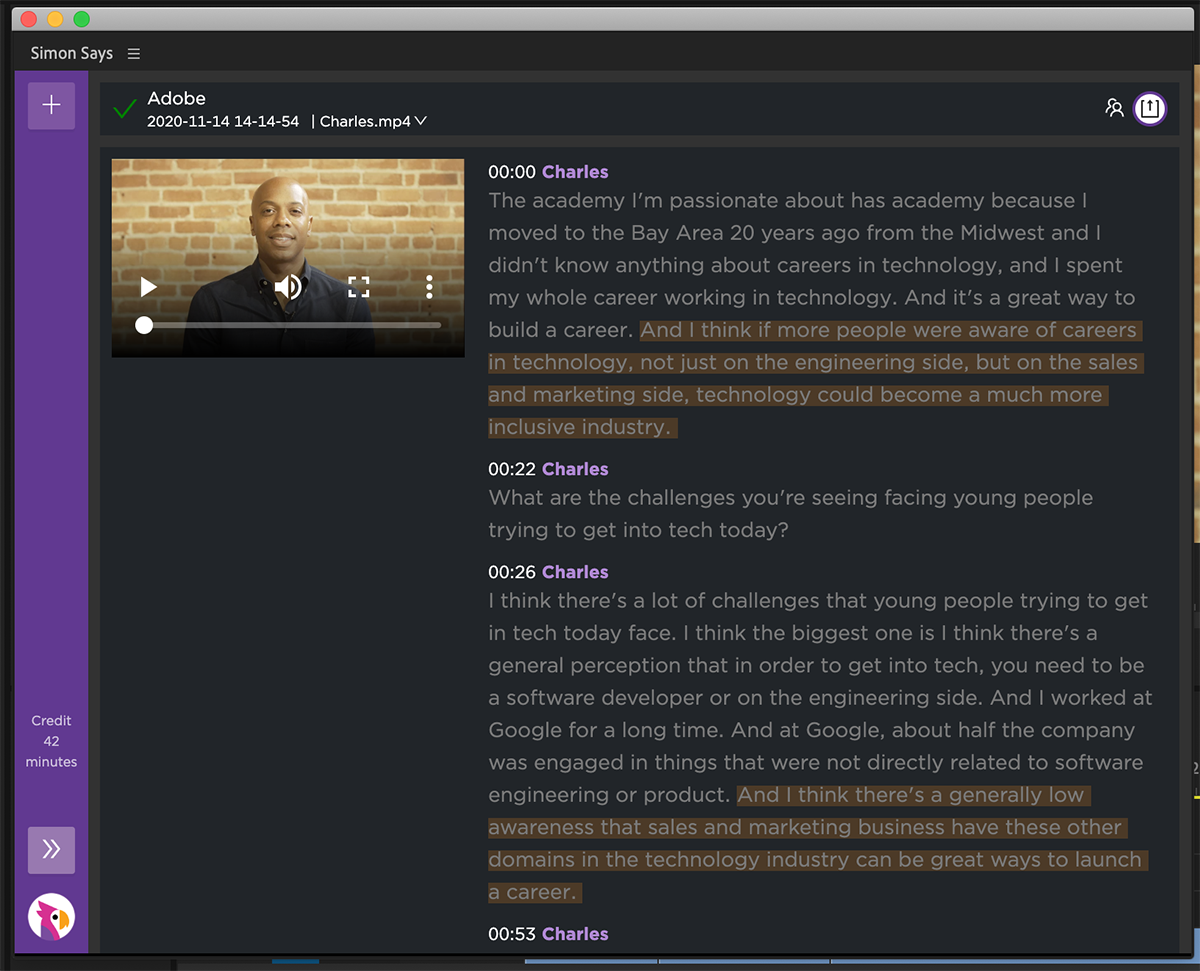Click highlighted text 'a career.'
The width and height of the screenshot is (1200, 971).
533,892
